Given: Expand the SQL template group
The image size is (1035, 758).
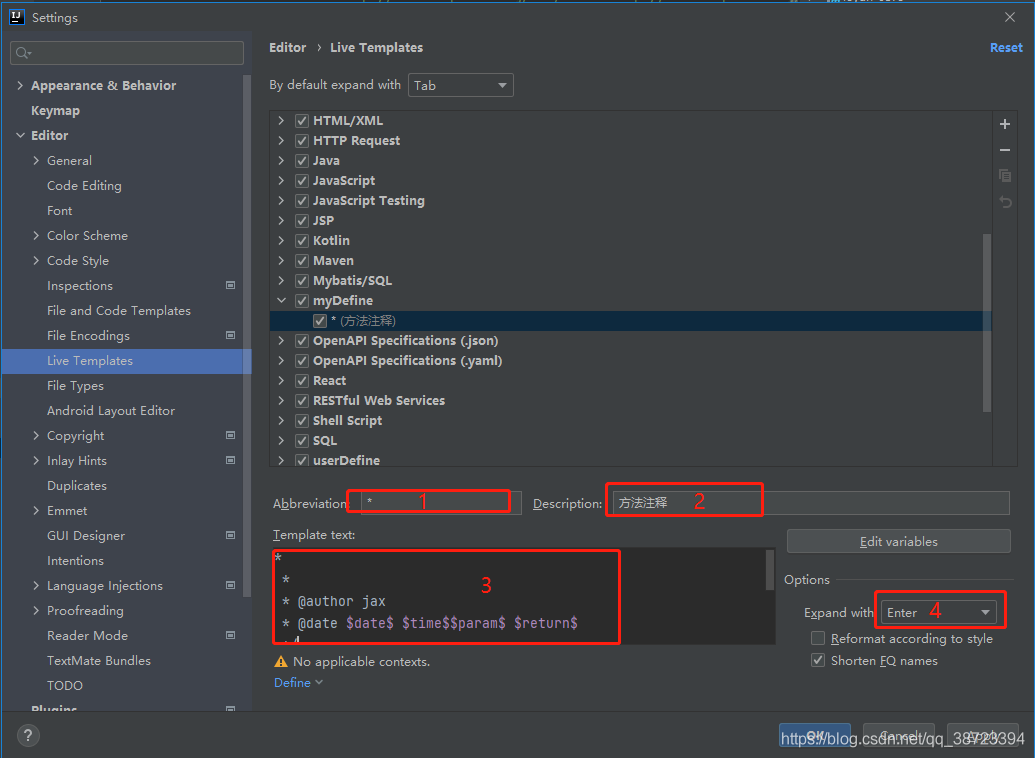Looking at the screenshot, I should [281, 440].
